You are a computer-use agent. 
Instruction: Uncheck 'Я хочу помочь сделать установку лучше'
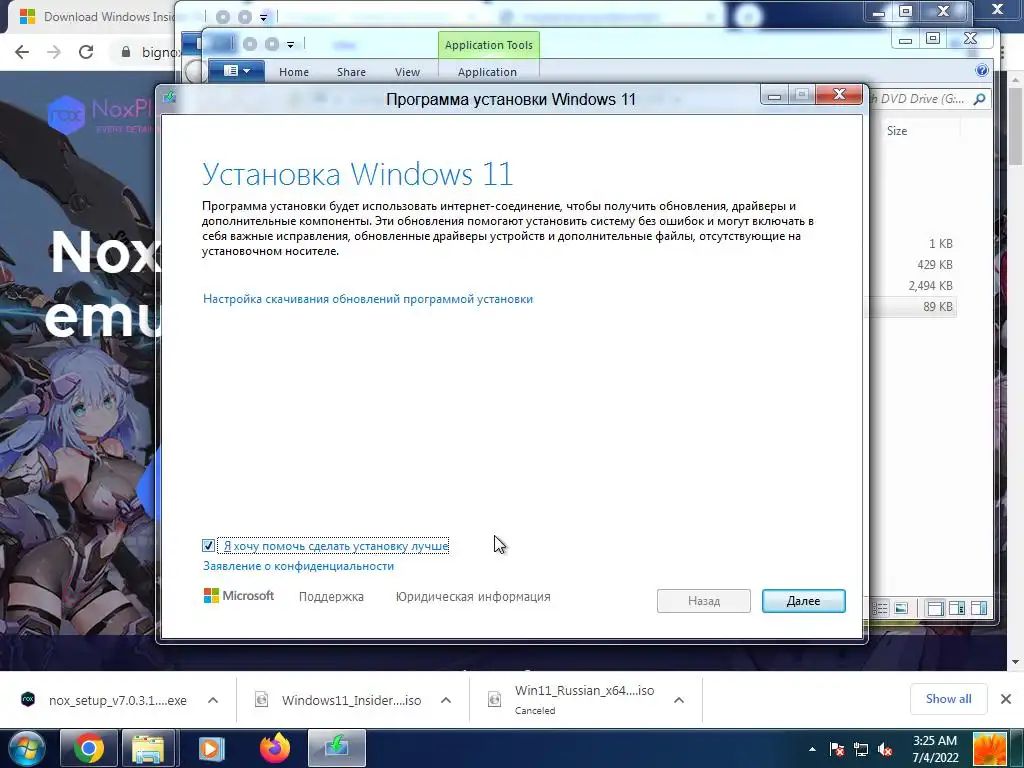pyautogui.click(x=208, y=545)
